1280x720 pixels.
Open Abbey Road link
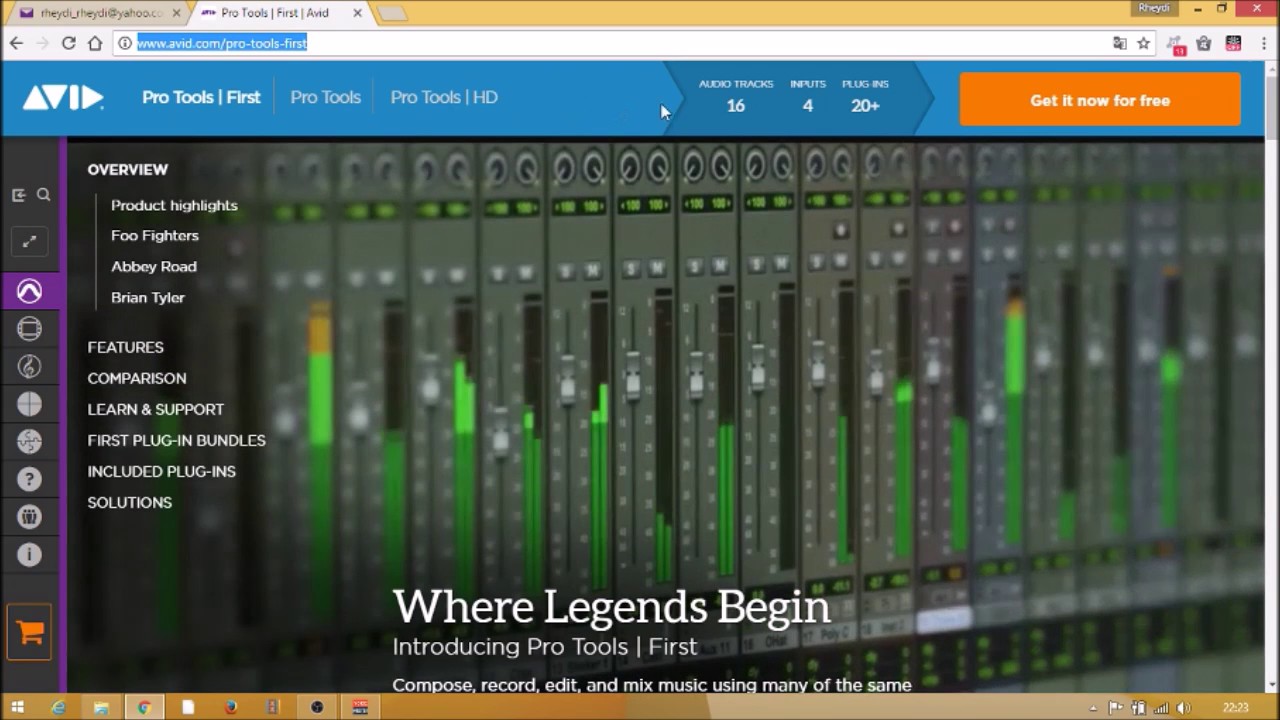(154, 266)
